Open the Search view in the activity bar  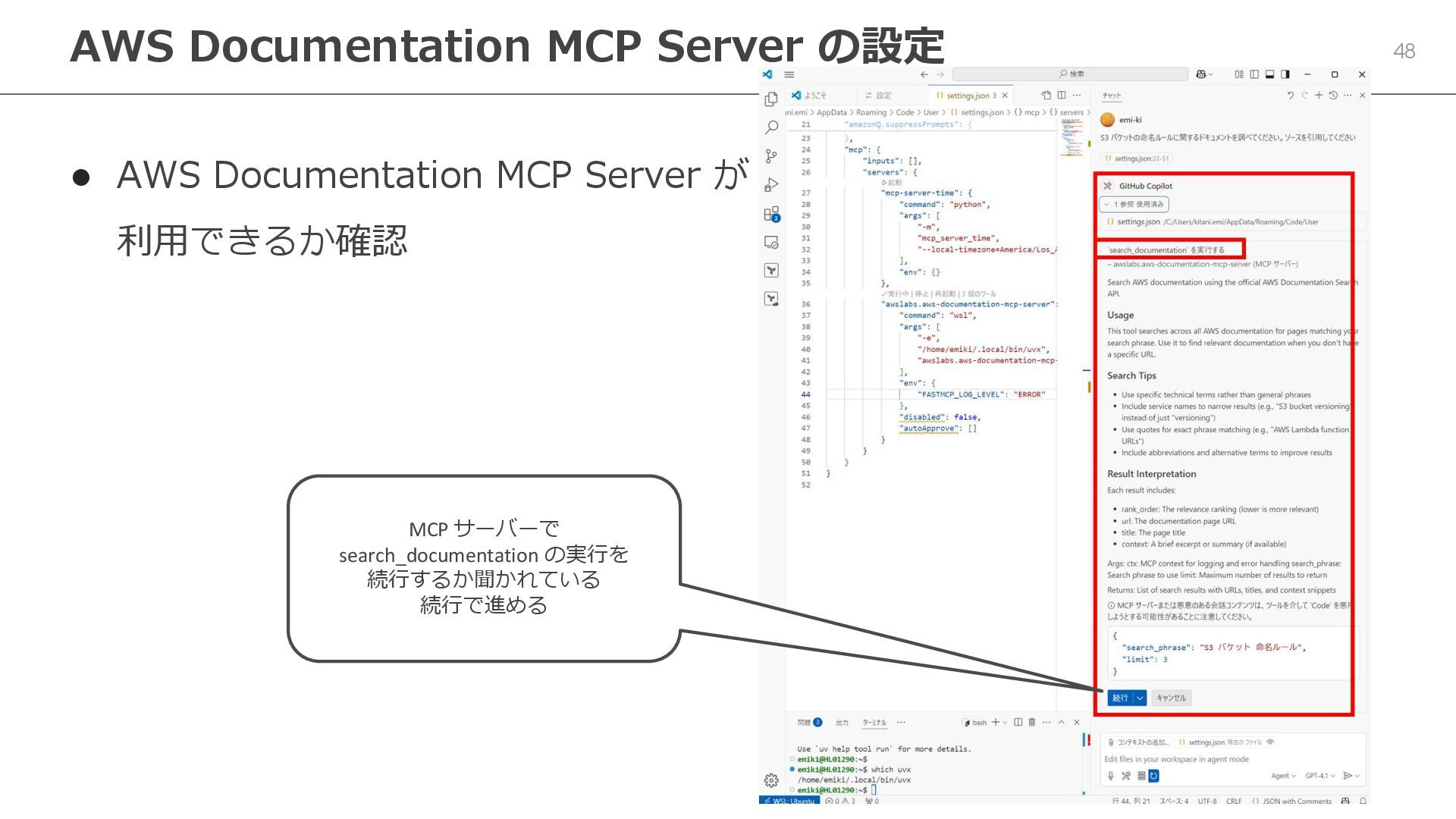tap(771, 127)
